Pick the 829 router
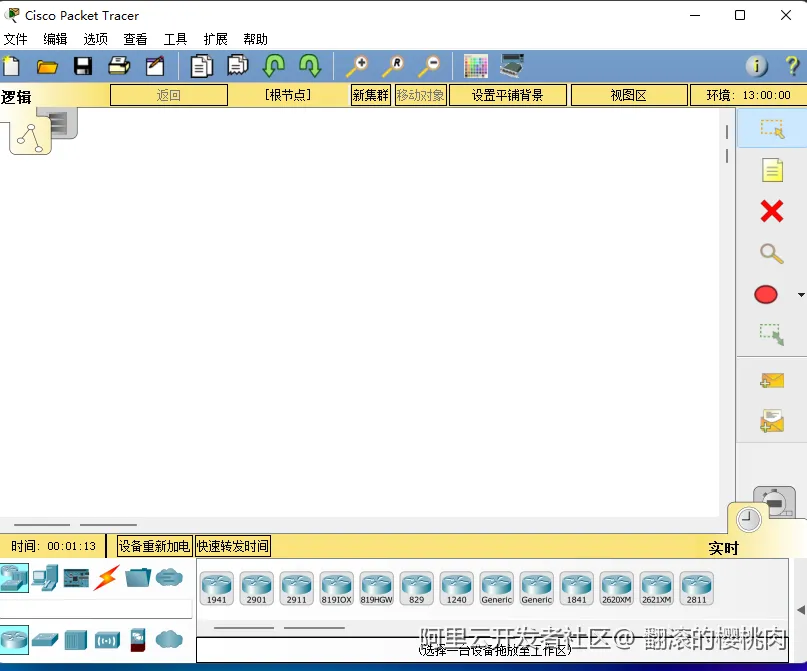 (416, 588)
